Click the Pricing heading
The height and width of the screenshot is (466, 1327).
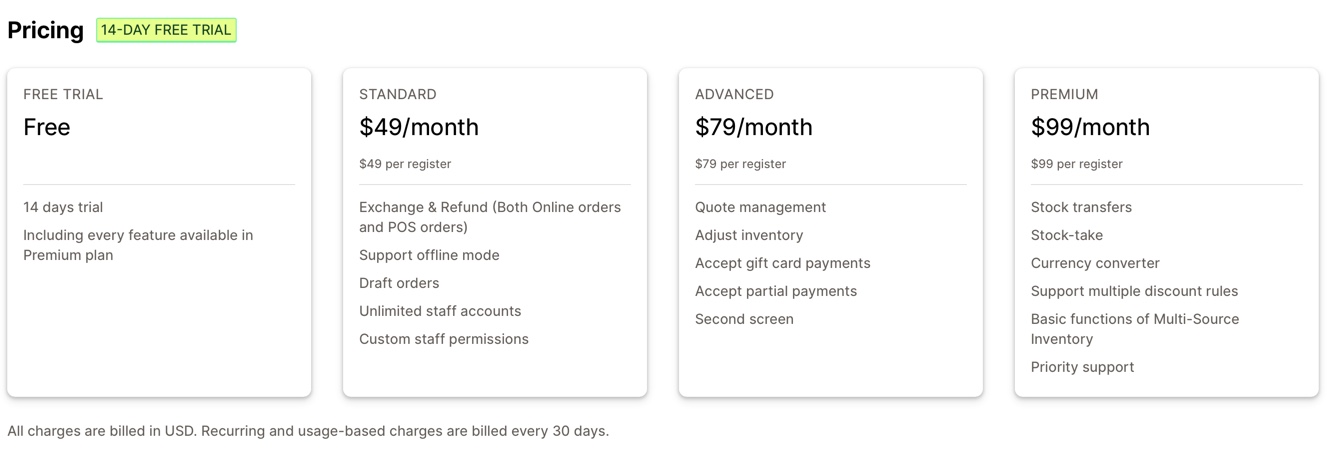(x=45, y=30)
